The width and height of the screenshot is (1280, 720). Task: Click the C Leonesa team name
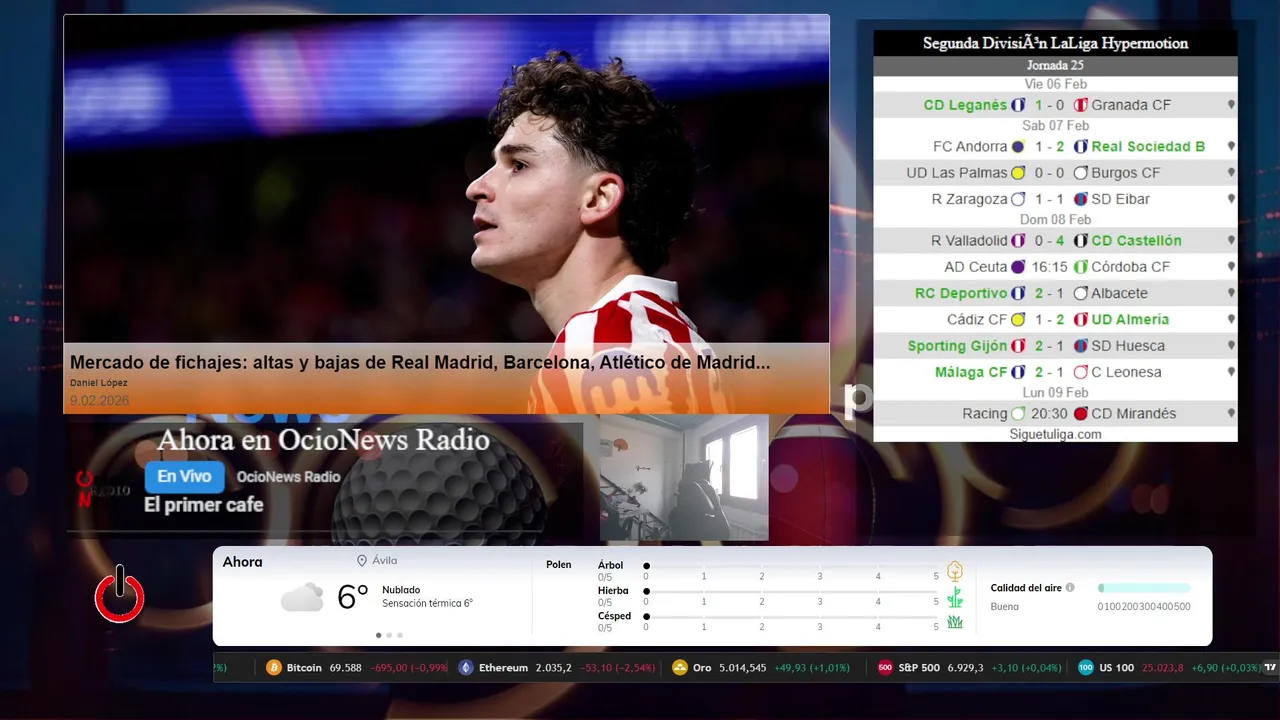(1127, 372)
